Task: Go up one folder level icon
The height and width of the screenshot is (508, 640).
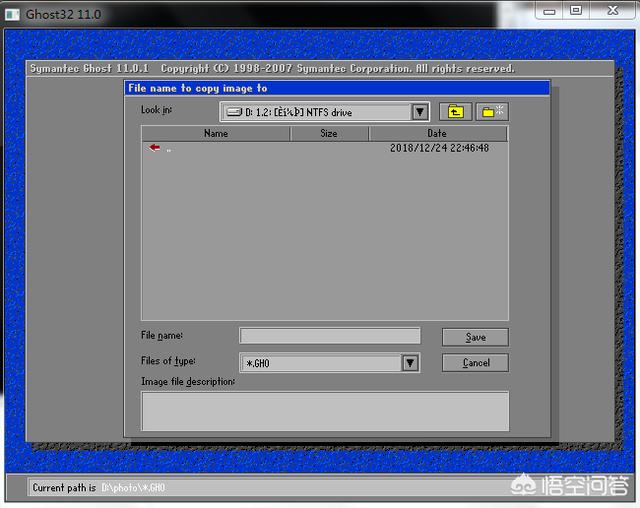Action: [455, 111]
